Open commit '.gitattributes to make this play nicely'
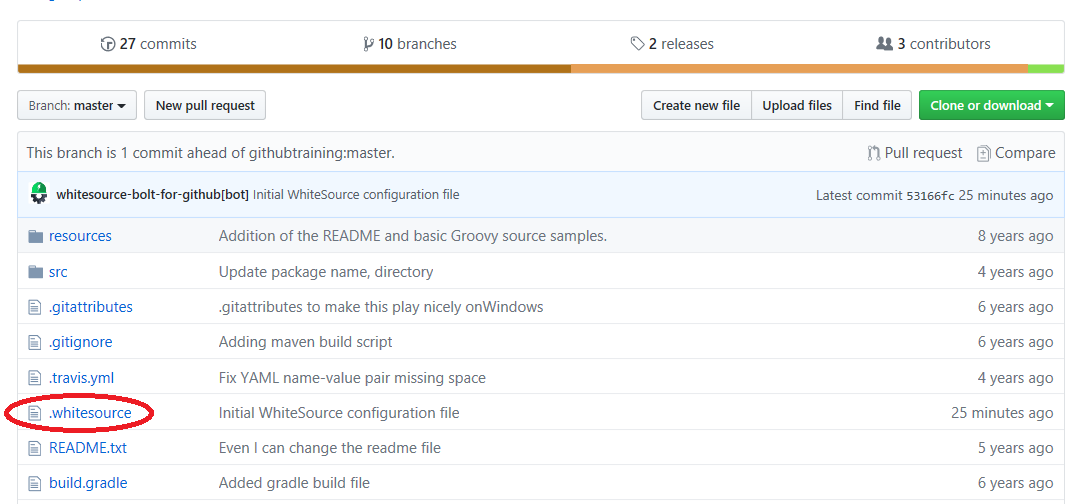The height and width of the screenshot is (504, 1073). (x=381, y=307)
